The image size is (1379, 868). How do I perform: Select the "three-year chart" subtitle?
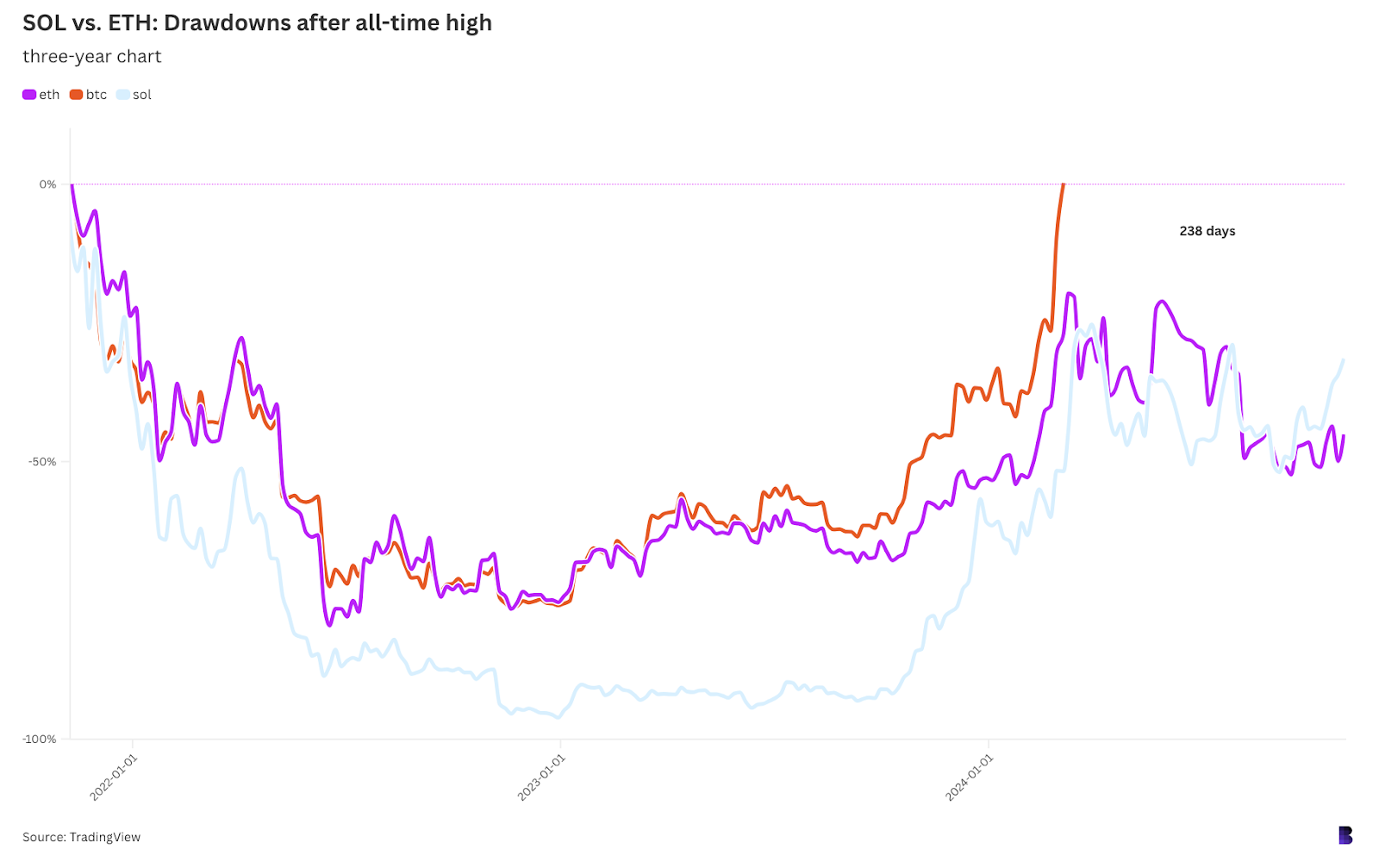coord(92,57)
